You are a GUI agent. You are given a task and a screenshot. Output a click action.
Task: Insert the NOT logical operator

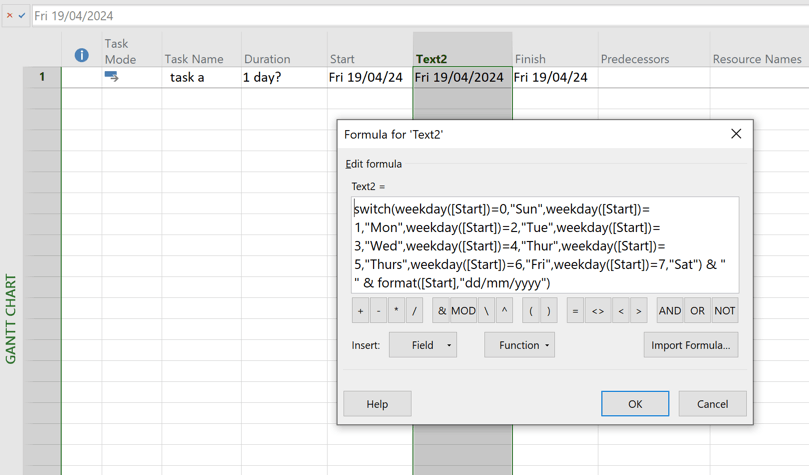[724, 310]
